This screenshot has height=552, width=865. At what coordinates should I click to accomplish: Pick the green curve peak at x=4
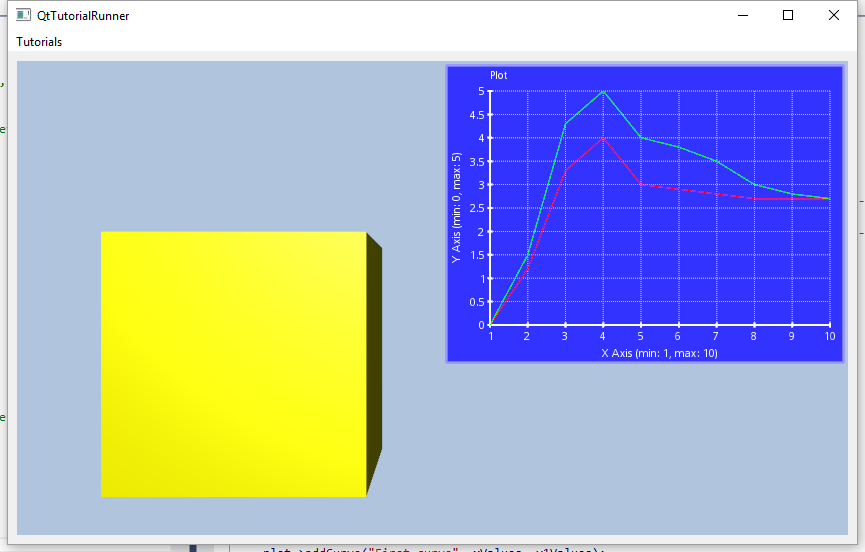point(603,92)
